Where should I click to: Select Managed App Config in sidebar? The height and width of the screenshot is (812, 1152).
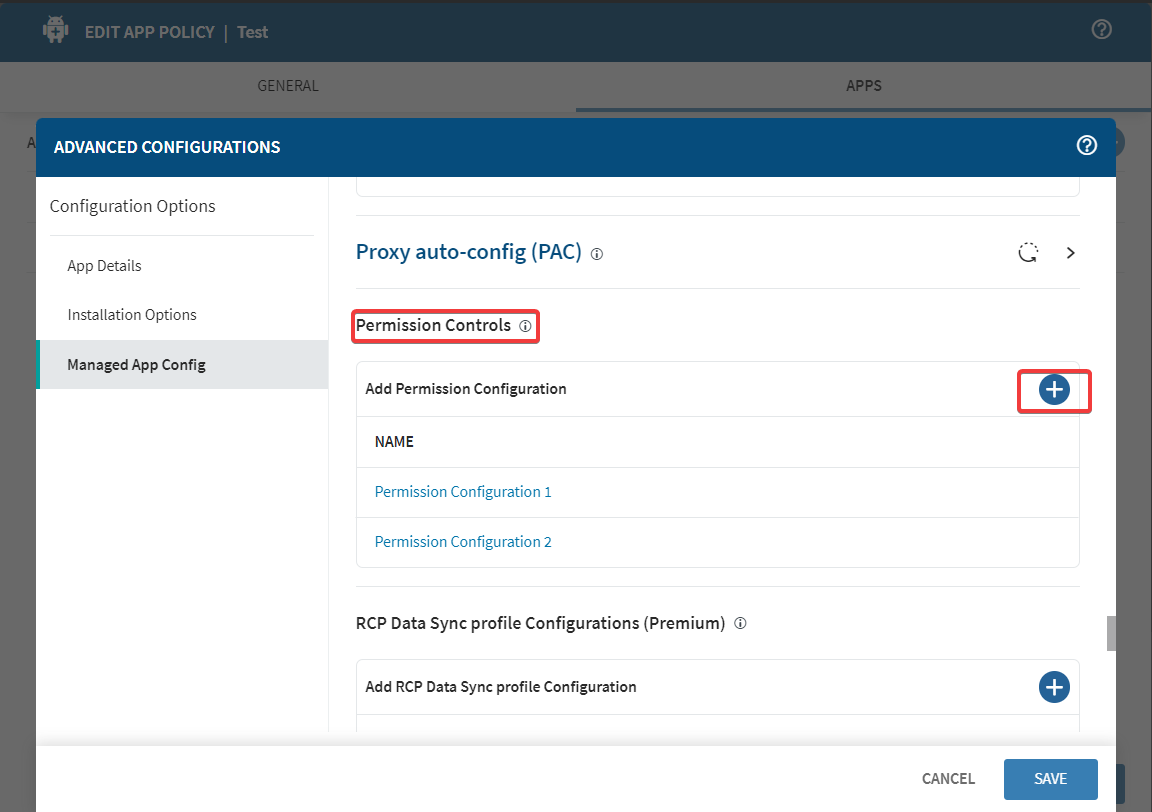(x=136, y=365)
